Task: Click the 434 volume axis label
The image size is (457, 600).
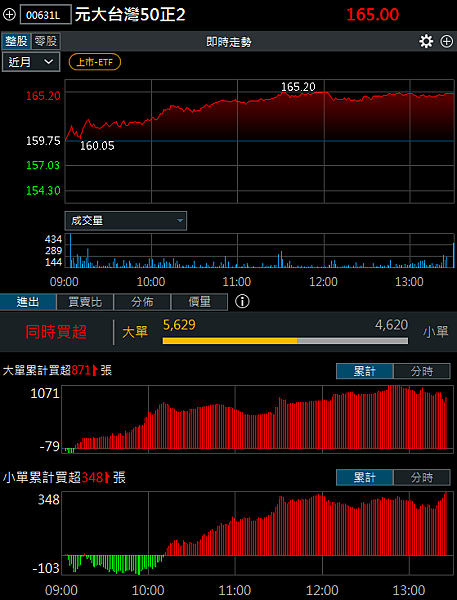Action: click(53, 240)
